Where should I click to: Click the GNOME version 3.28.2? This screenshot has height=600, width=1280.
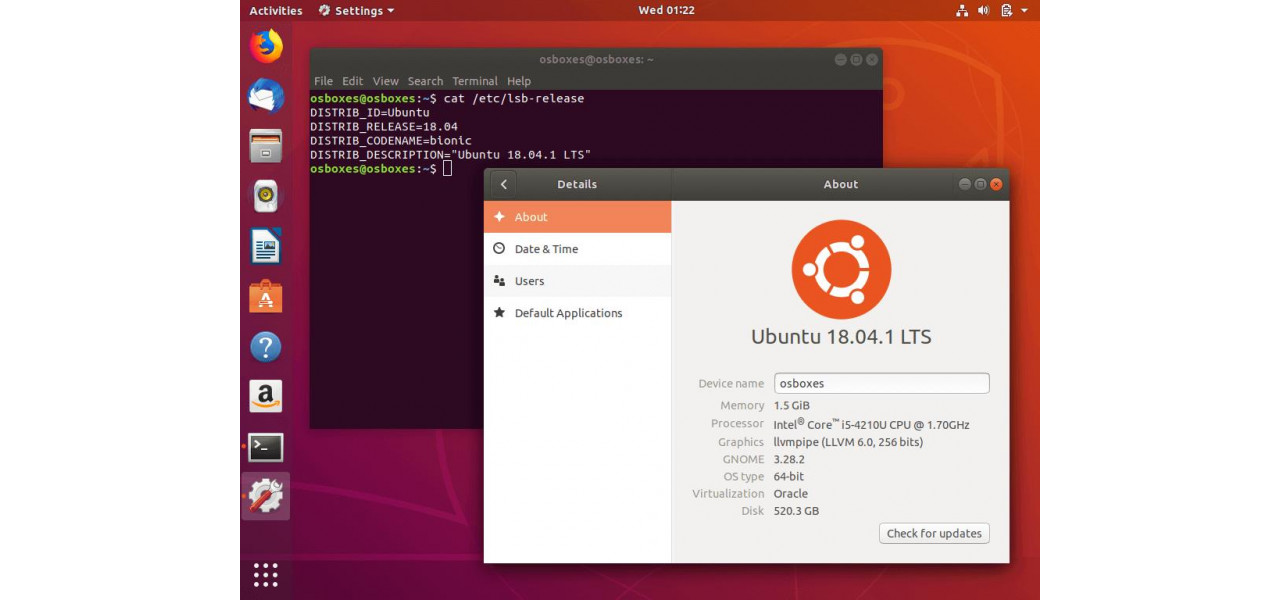(790, 460)
